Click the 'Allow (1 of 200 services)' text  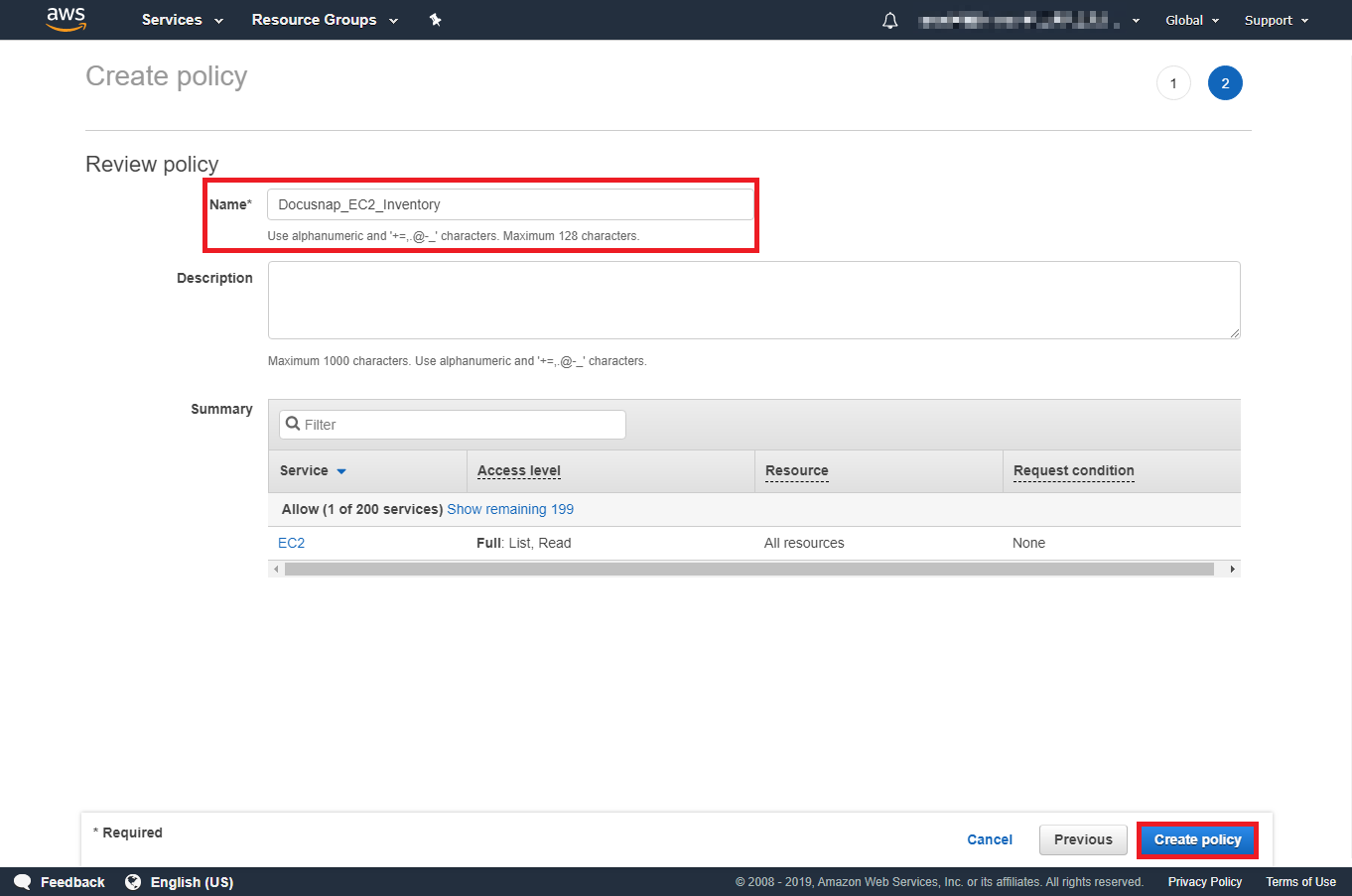[362, 509]
